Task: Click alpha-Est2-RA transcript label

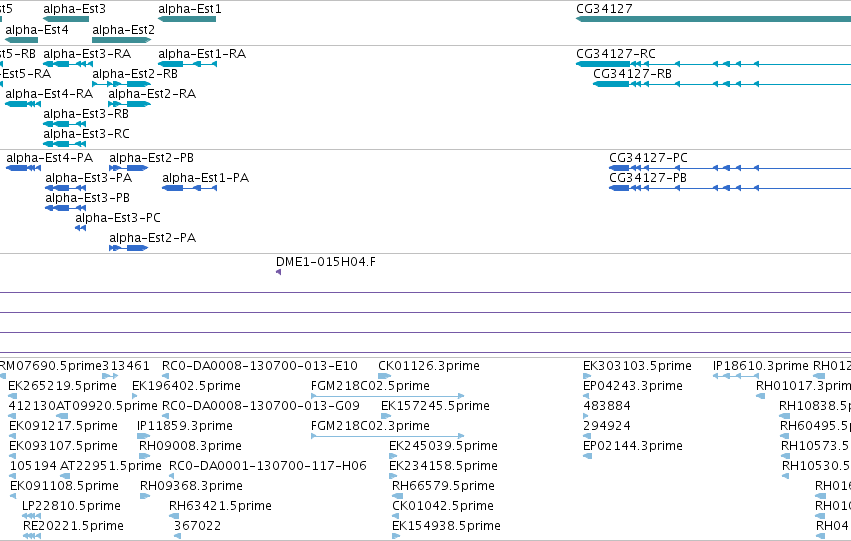Action: (152, 94)
